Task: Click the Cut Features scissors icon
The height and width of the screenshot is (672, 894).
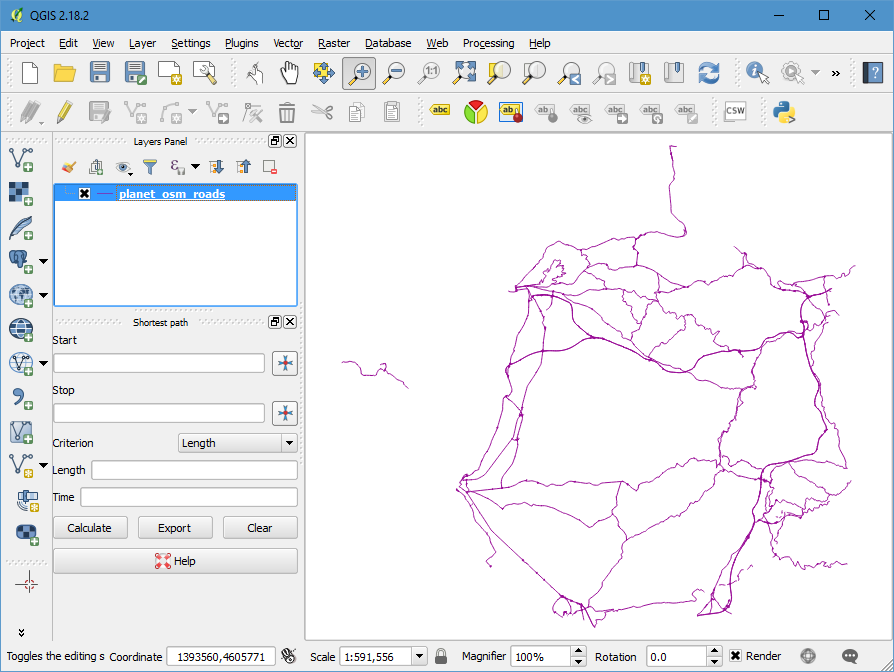Action: [322, 111]
